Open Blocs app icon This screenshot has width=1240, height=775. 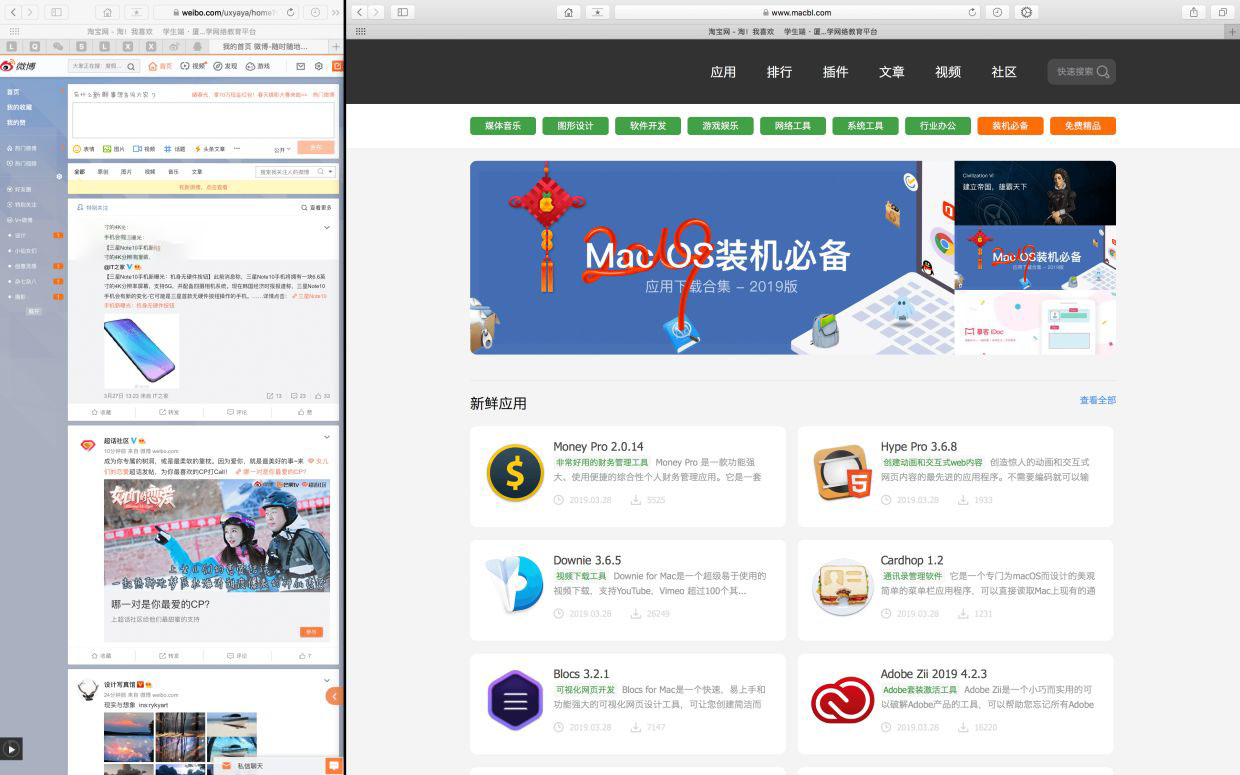515,700
